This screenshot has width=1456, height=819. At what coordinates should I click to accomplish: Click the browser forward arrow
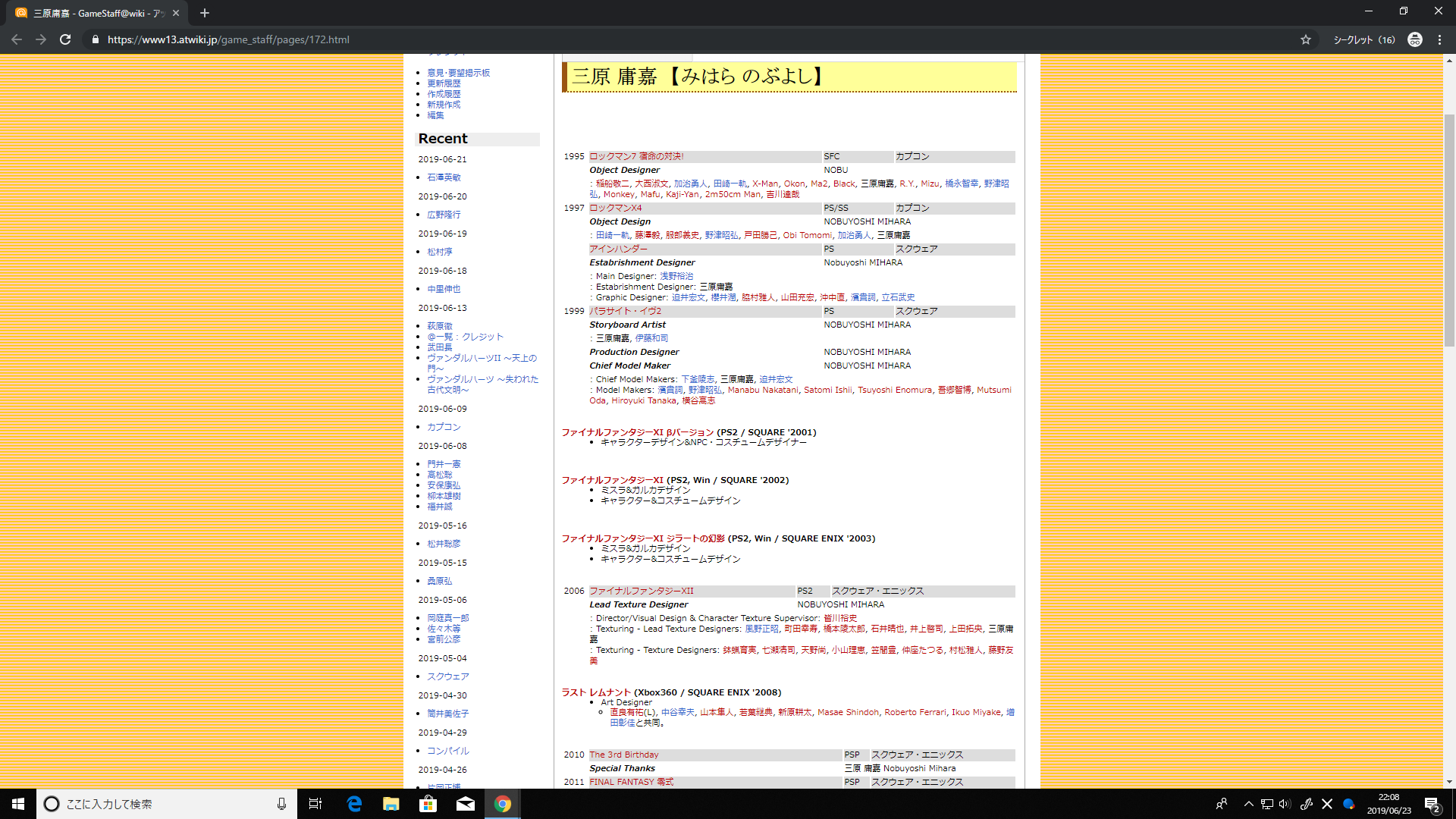41,39
